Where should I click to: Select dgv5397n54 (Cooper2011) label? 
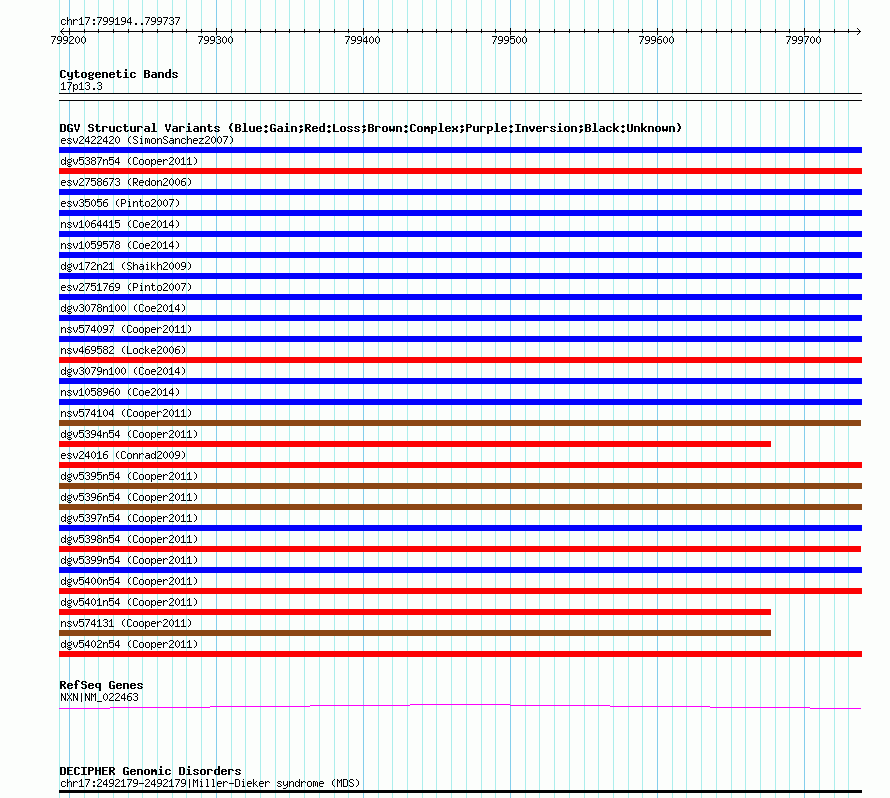pyautogui.click(x=129, y=518)
